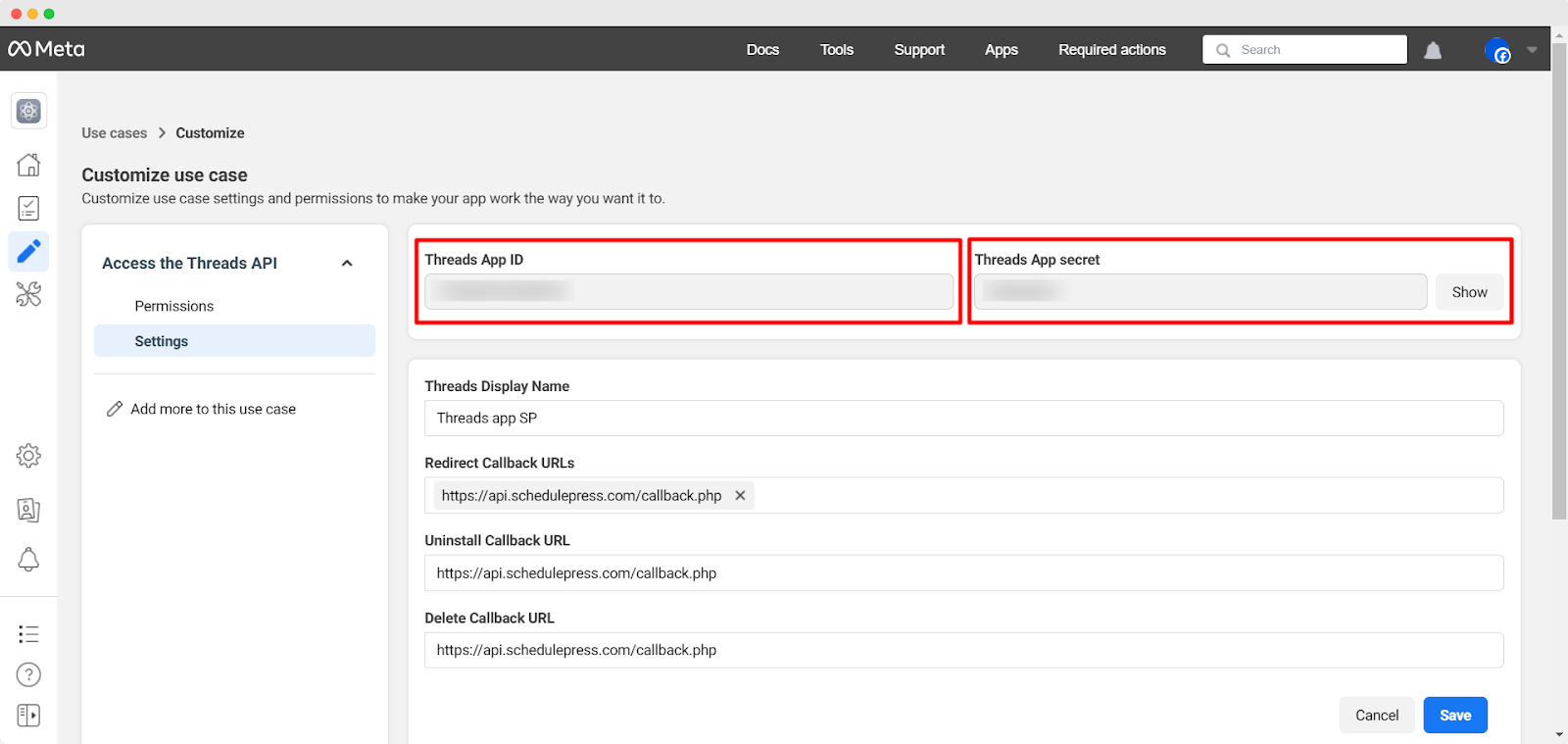Viewport: 1568px width, 744px height.
Task: Open the Apps menu
Action: click(1002, 50)
